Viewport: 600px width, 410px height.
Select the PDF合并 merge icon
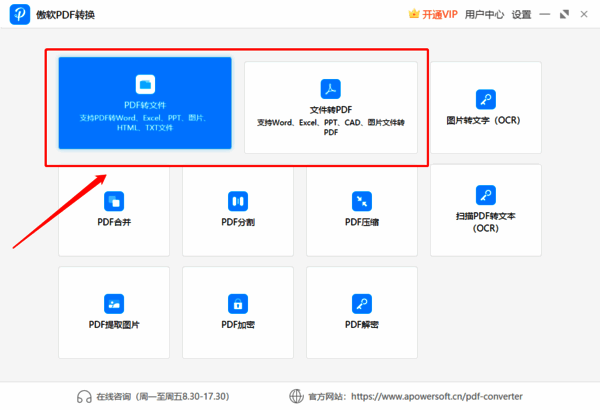(114, 201)
